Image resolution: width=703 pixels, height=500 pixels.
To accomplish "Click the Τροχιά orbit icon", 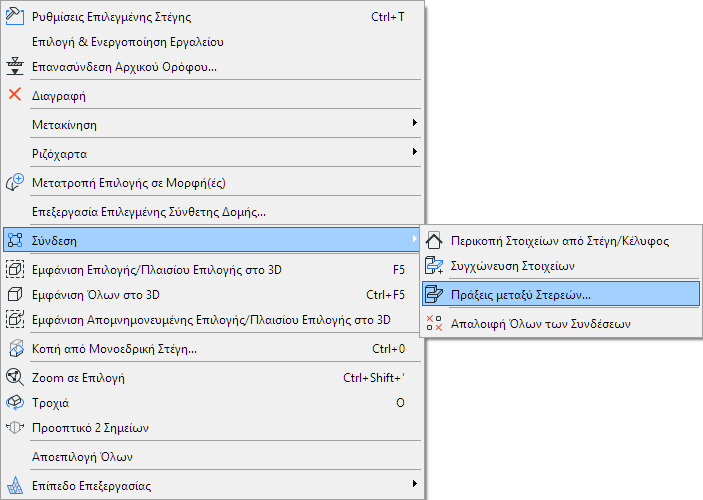I will click(15, 403).
